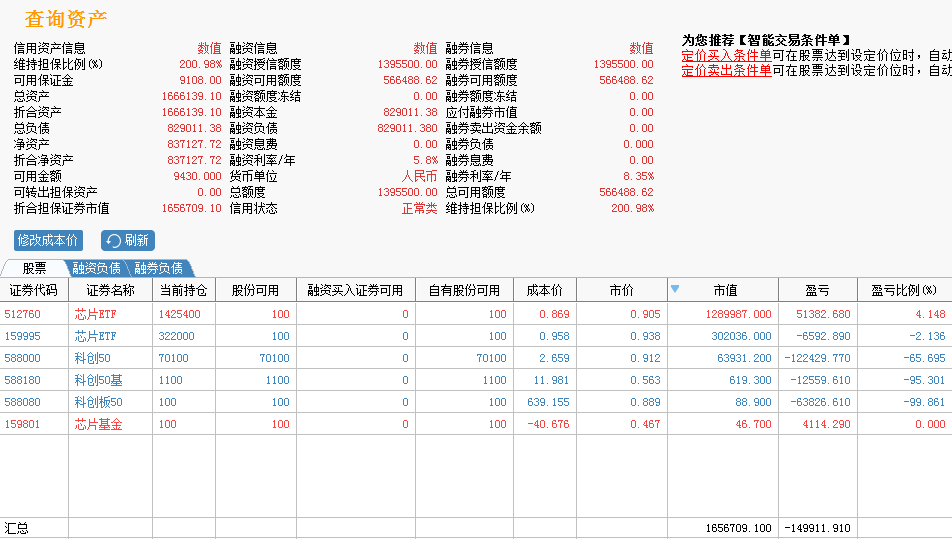Click the 成本价 column header
The width and height of the screenshot is (952, 539).
click(545, 290)
